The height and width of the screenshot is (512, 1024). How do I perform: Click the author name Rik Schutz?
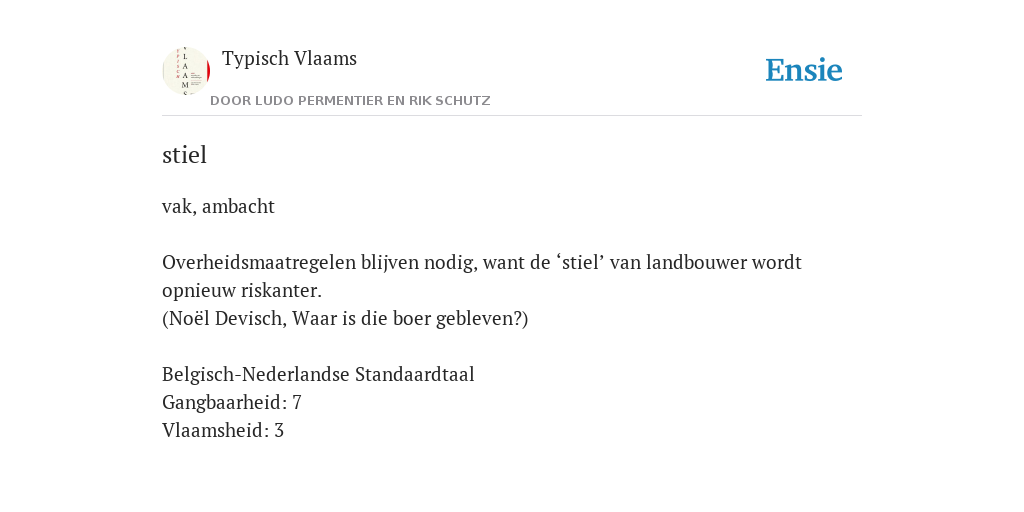pos(449,101)
